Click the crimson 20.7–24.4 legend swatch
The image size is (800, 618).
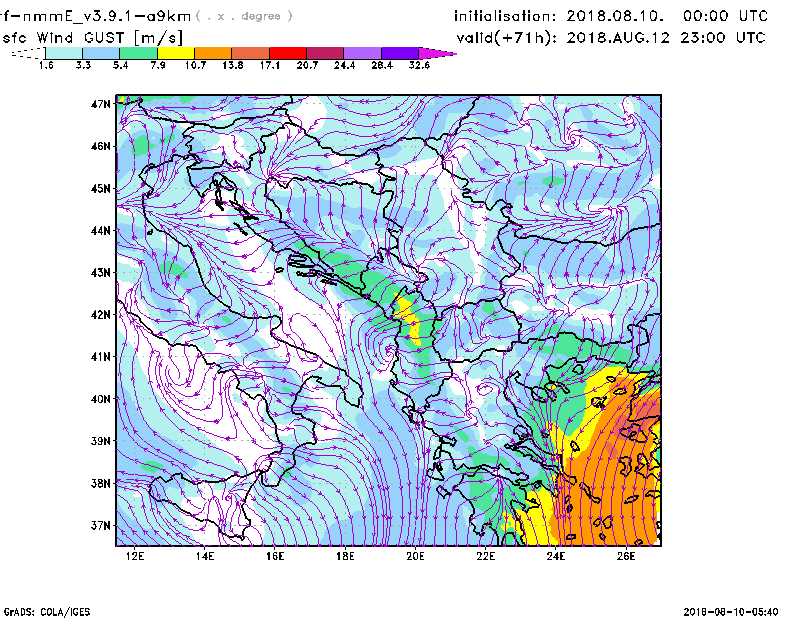pos(325,53)
